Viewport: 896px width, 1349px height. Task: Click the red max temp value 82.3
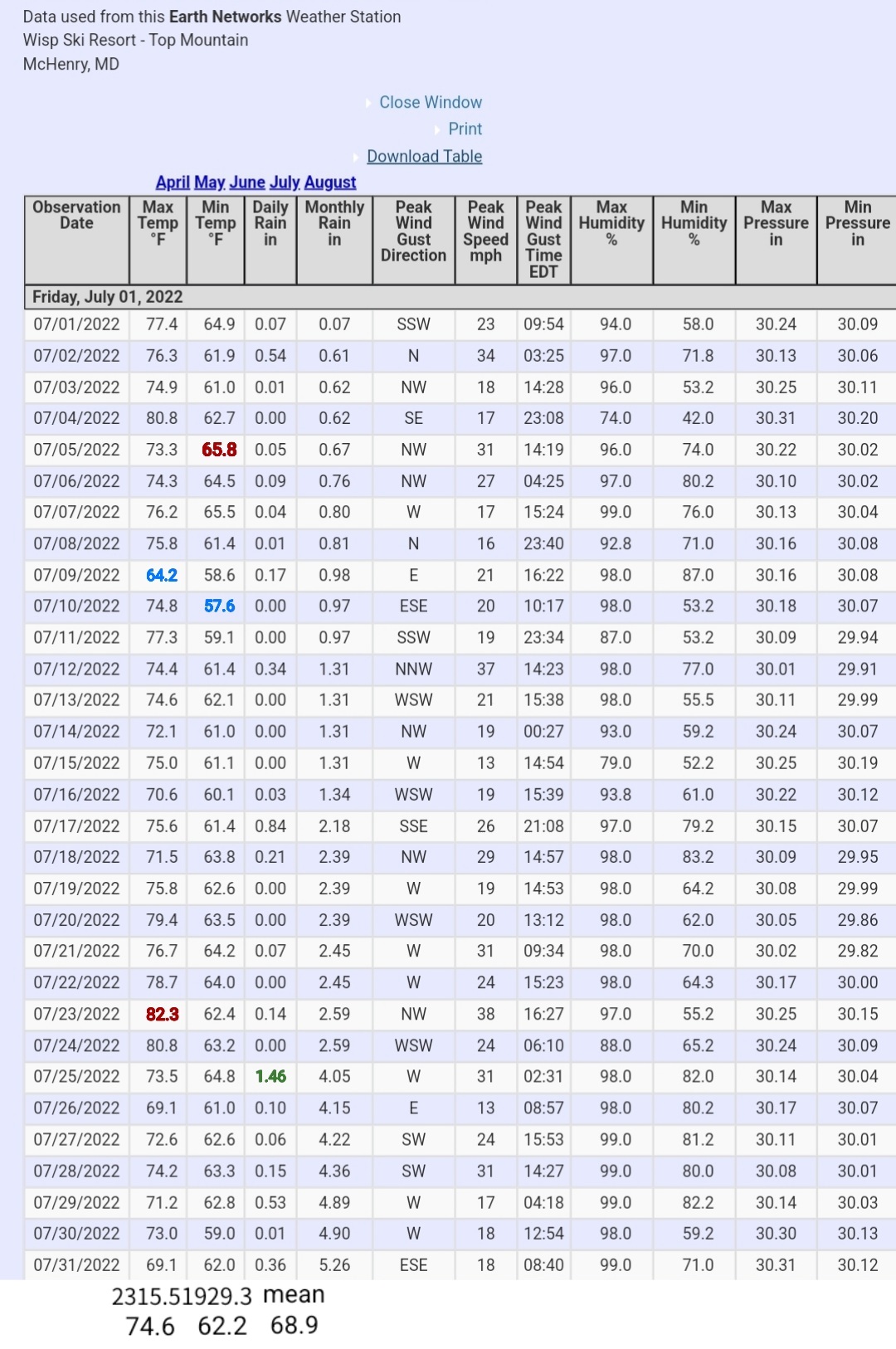point(162,1014)
